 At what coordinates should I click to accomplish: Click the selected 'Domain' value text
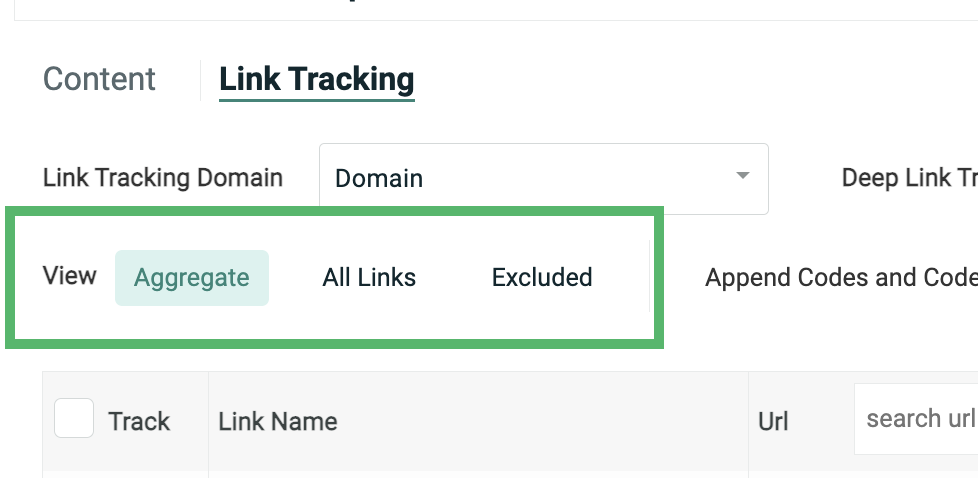(379, 179)
